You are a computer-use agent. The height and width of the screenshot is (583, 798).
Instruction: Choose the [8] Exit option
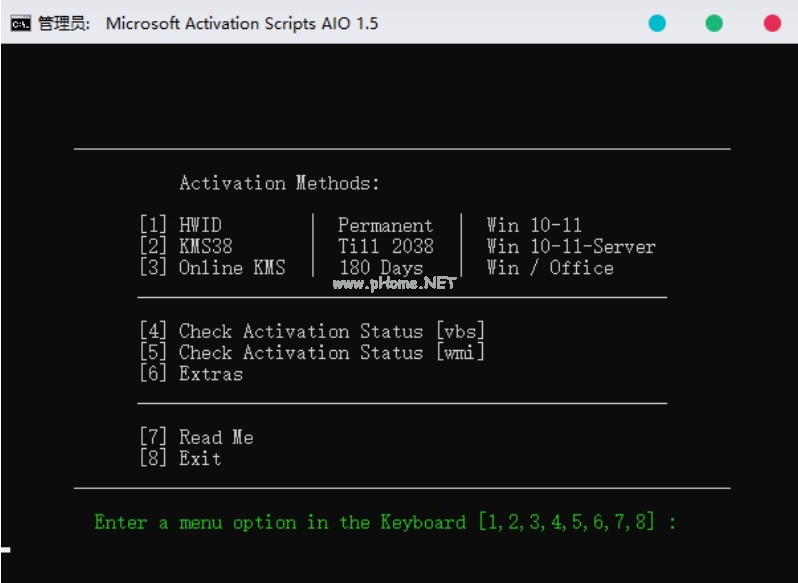181,458
